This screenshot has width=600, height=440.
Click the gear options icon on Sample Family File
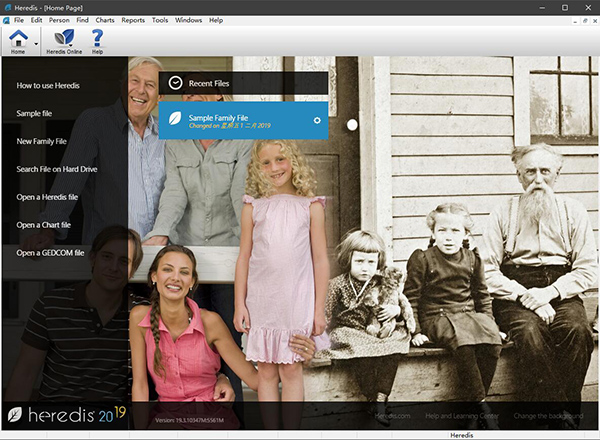[x=317, y=121]
